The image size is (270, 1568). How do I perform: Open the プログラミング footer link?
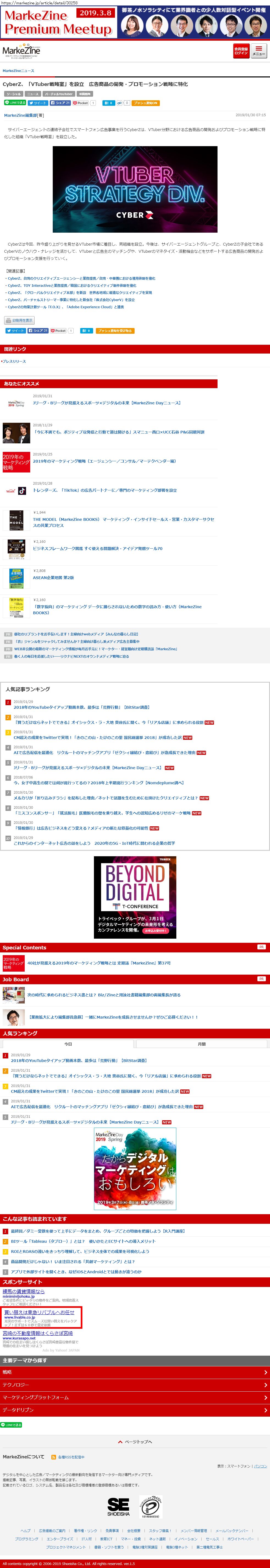[x=27, y=1539]
